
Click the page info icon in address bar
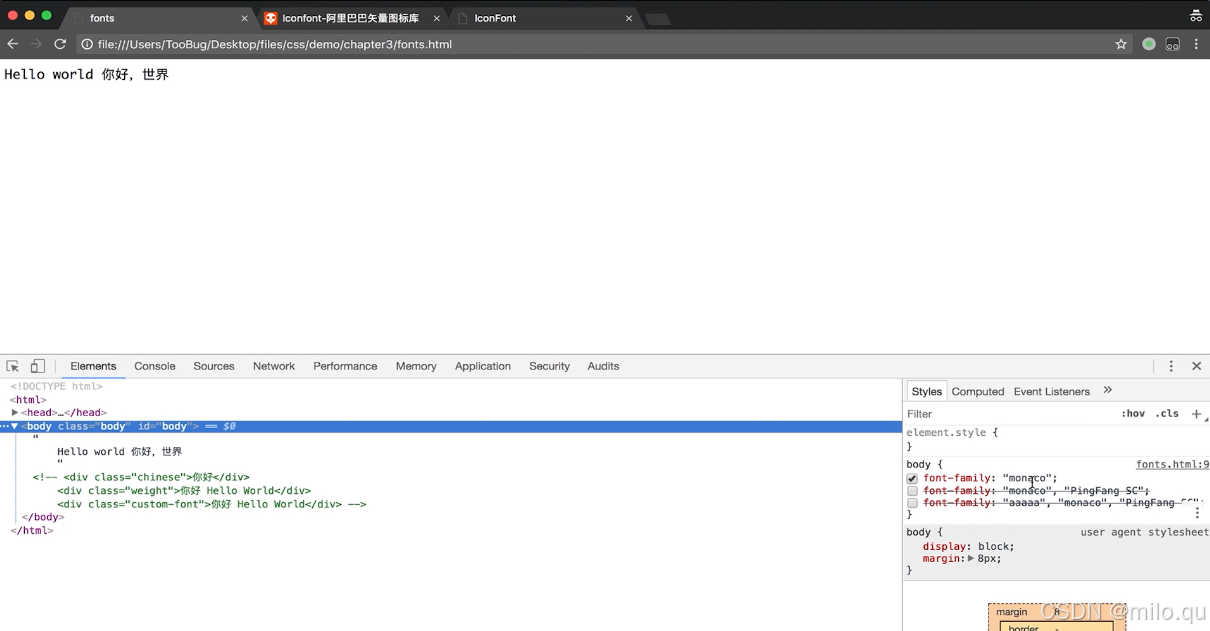point(87,44)
